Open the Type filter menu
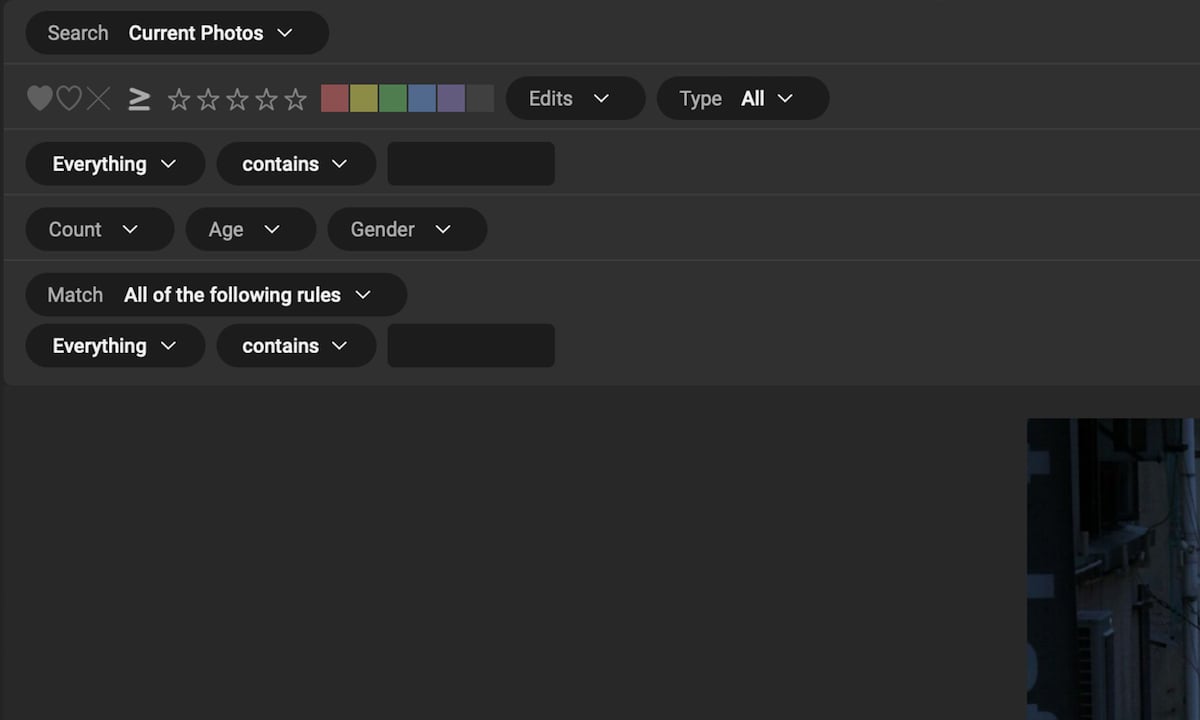The width and height of the screenshot is (1200, 720). 742,98
